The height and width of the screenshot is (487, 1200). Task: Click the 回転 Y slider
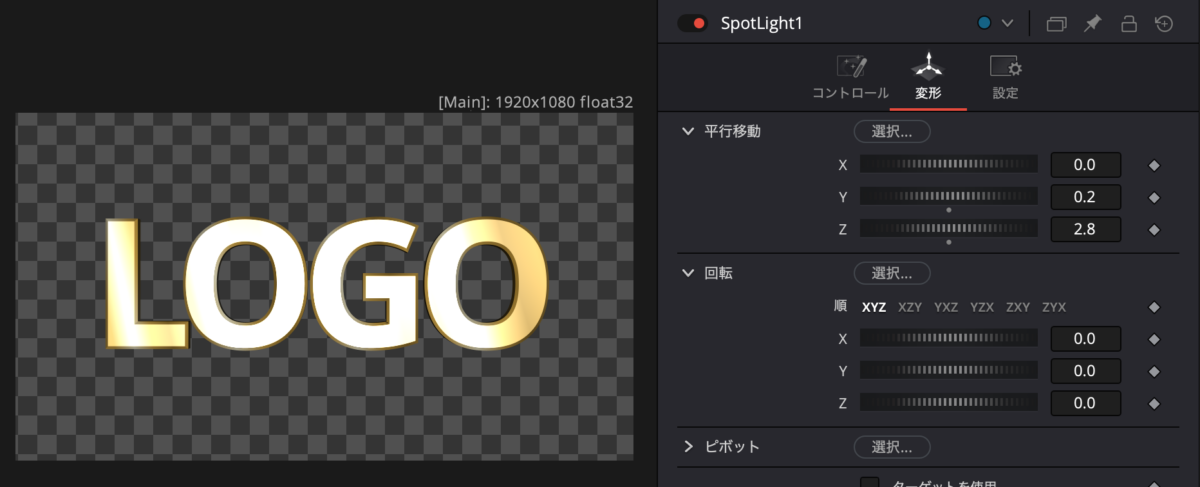(948, 370)
